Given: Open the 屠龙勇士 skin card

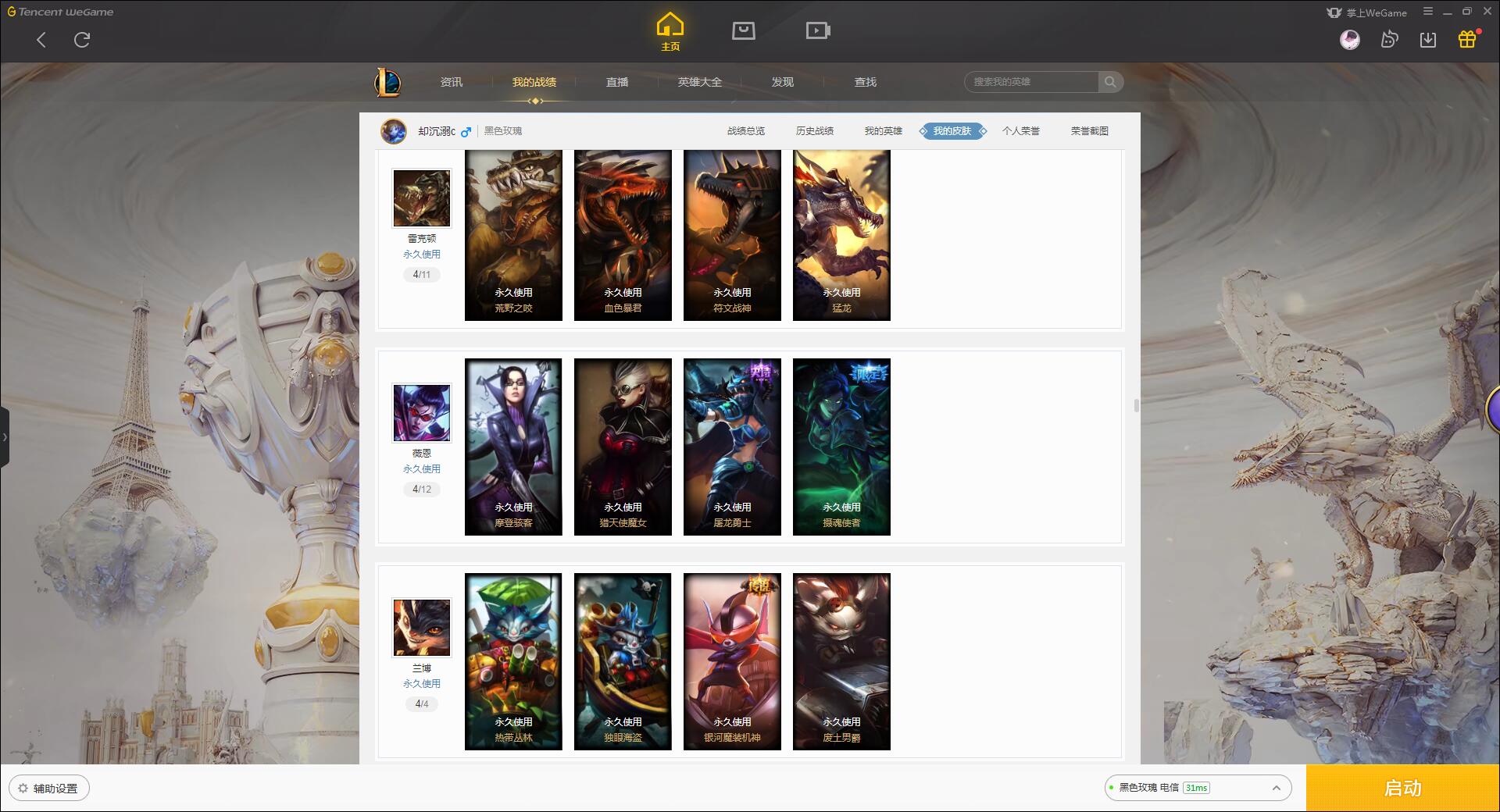Looking at the screenshot, I should pyautogui.click(x=732, y=447).
